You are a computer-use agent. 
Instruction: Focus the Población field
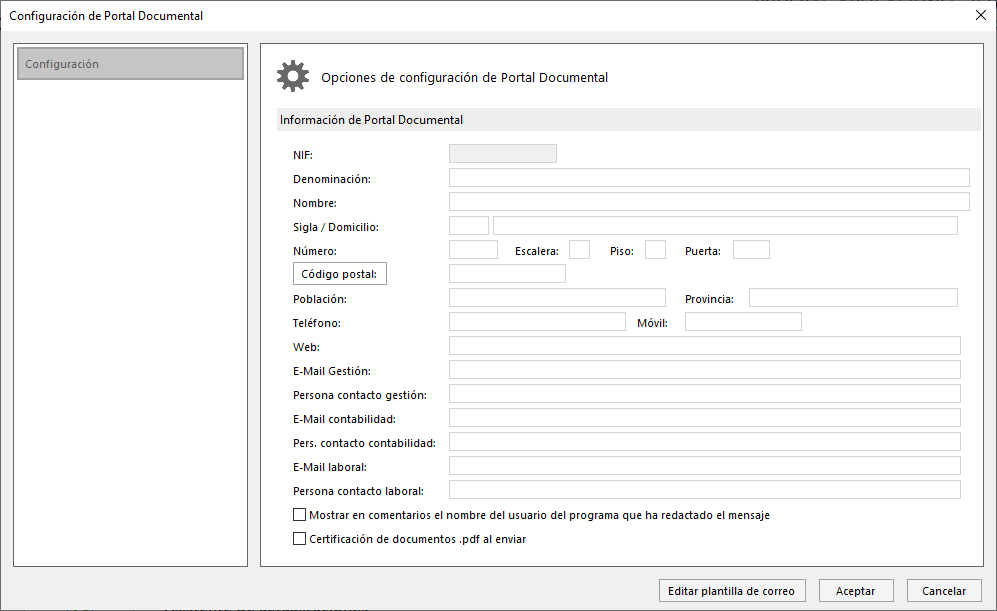click(557, 298)
